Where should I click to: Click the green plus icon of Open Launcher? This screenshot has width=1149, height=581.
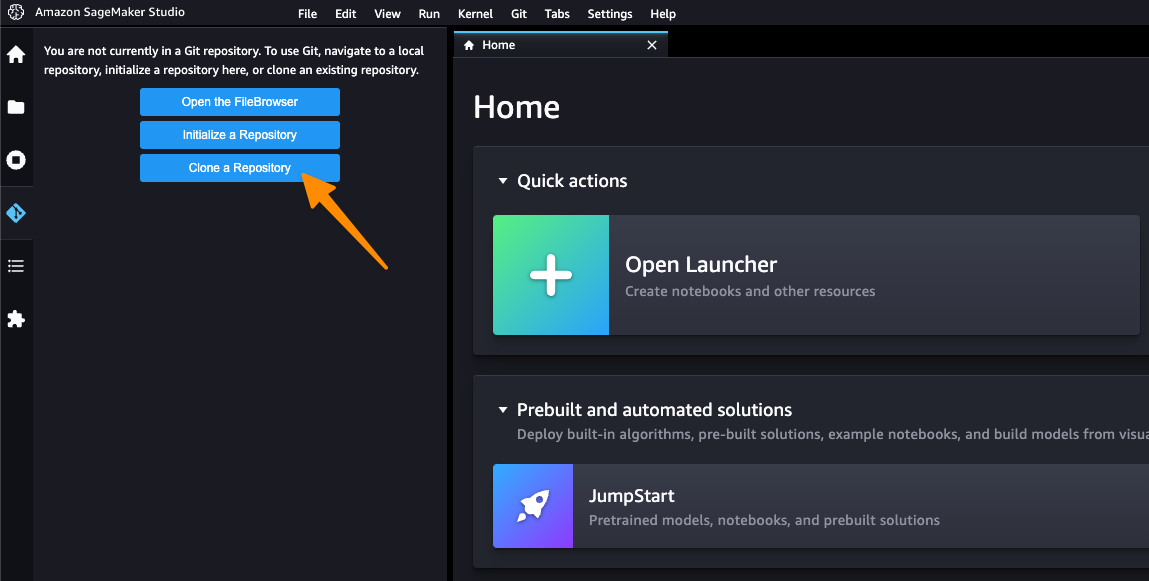point(551,275)
